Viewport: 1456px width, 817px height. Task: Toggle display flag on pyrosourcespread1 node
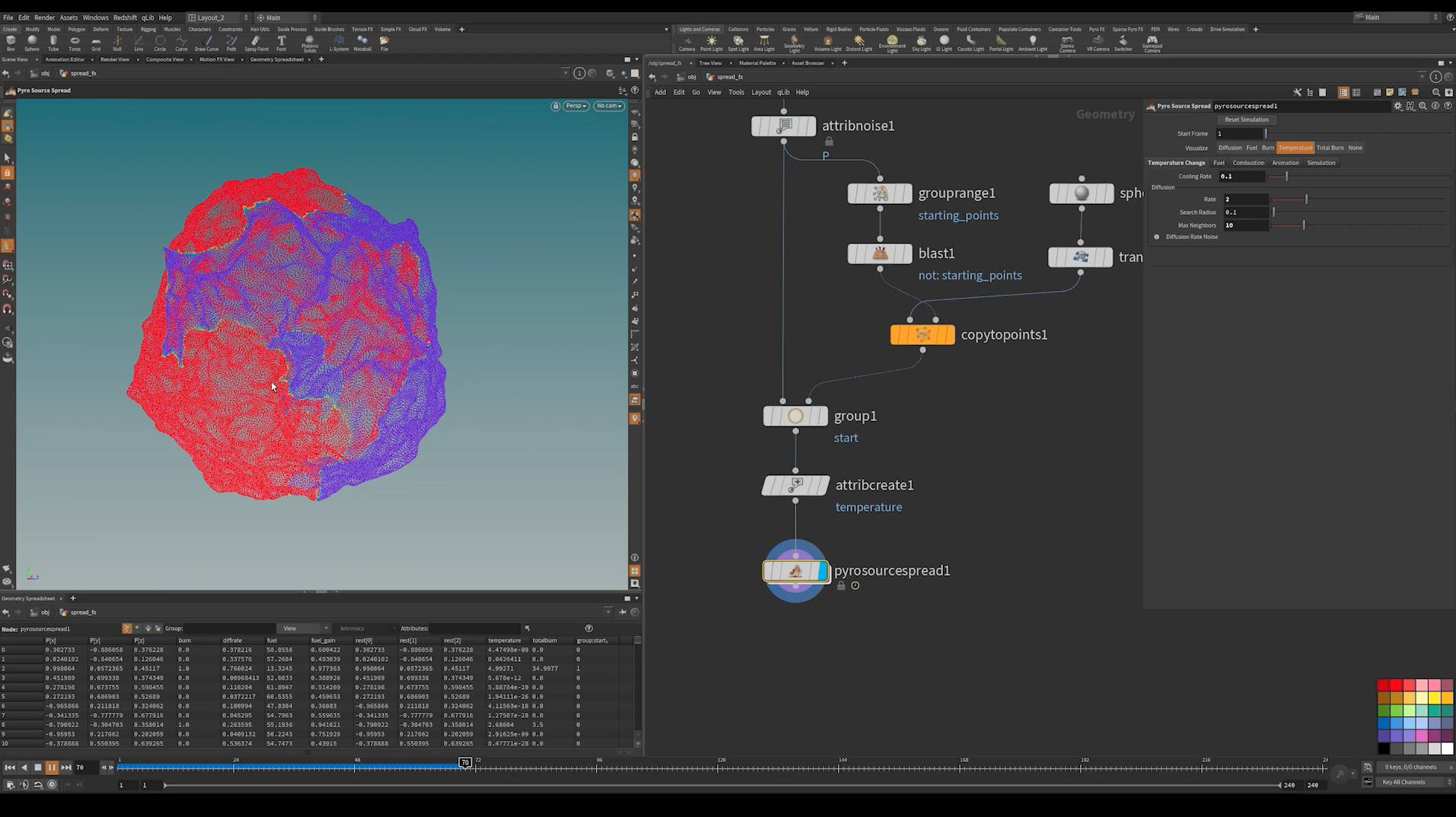822,571
